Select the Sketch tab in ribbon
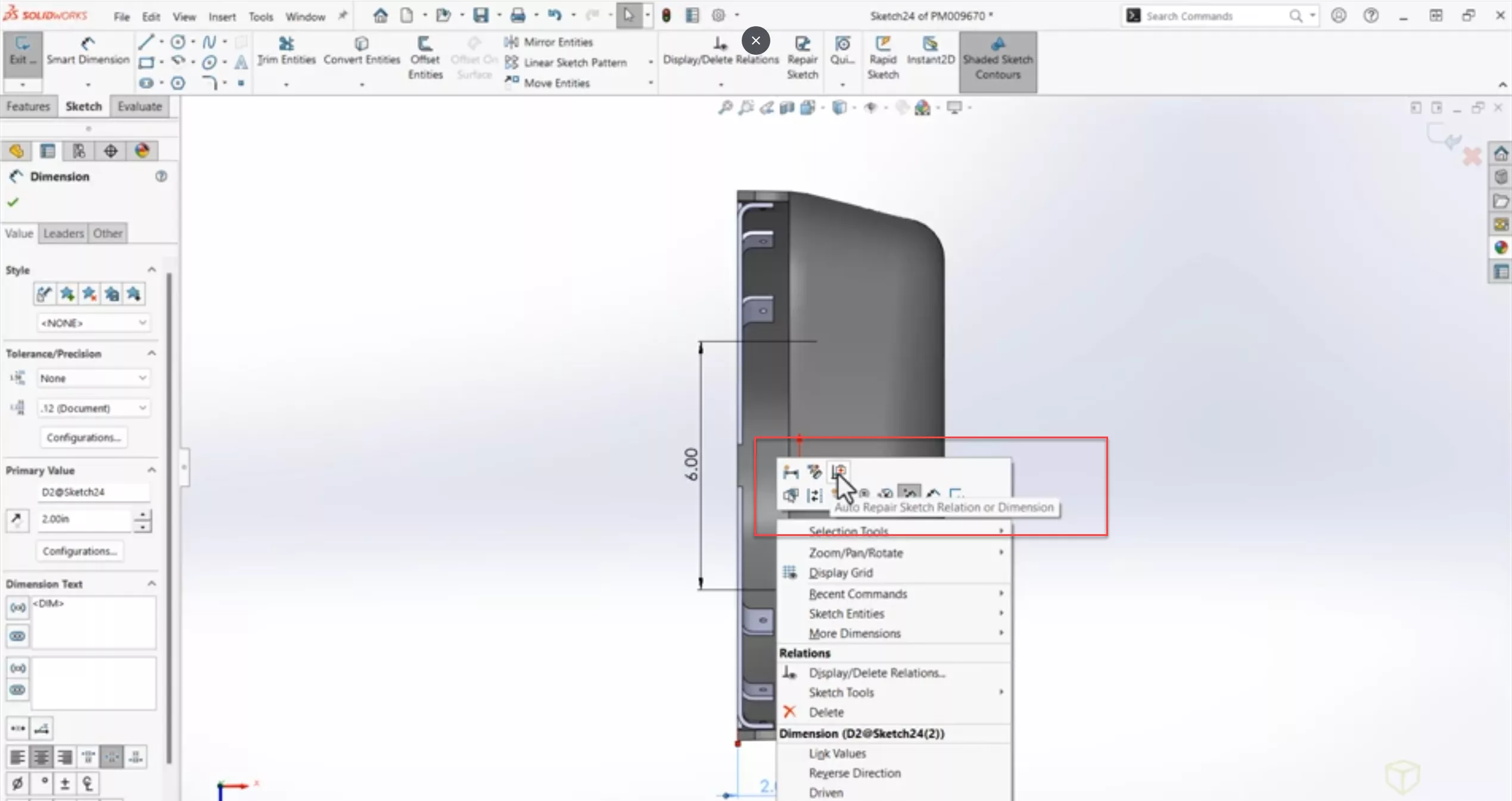 83,105
